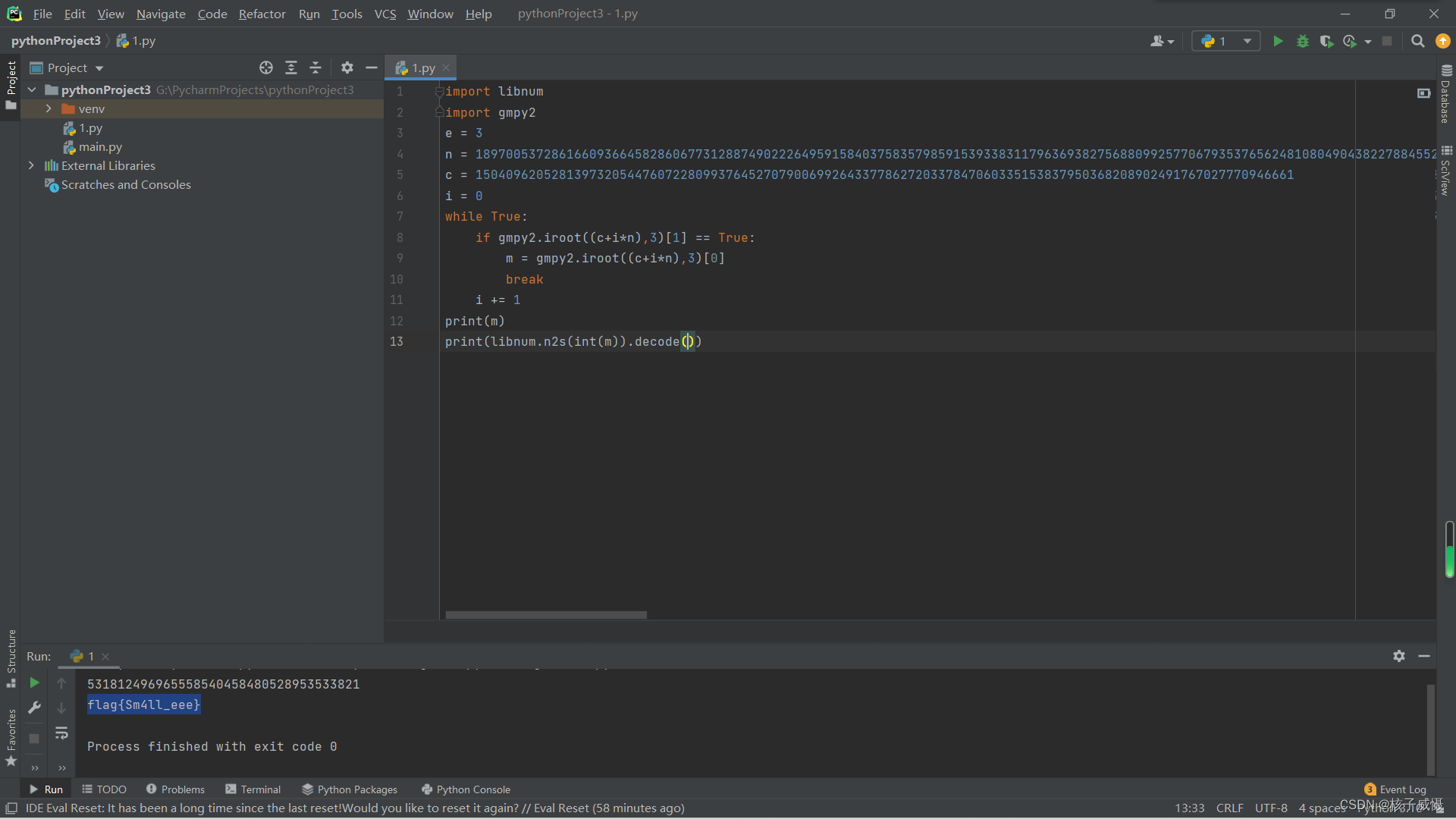The height and width of the screenshot is (819, 1456).
Task: Toggle soft-wrap in the Run console
Action: point(61,733)
